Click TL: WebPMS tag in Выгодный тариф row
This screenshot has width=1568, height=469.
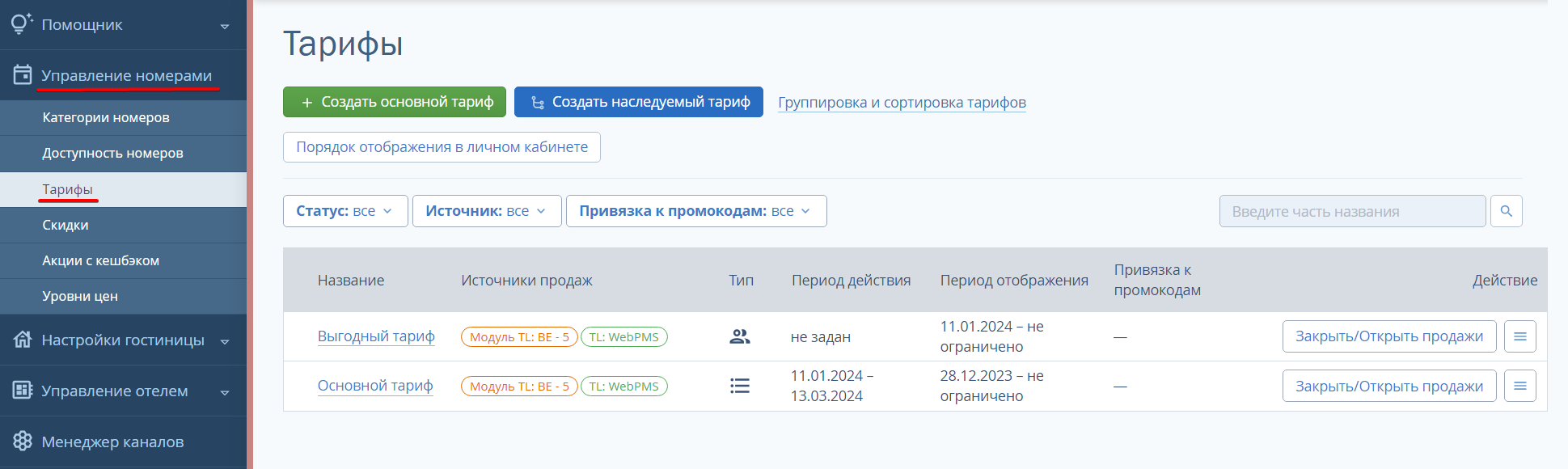[x=623, y=337]
